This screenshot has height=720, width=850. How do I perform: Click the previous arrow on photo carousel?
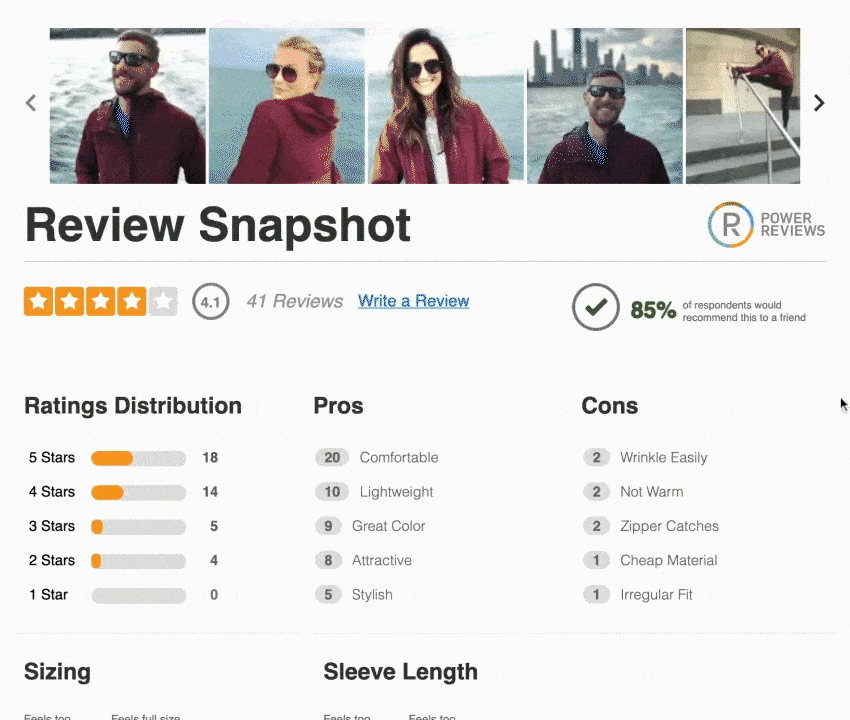tap(31, 103)
